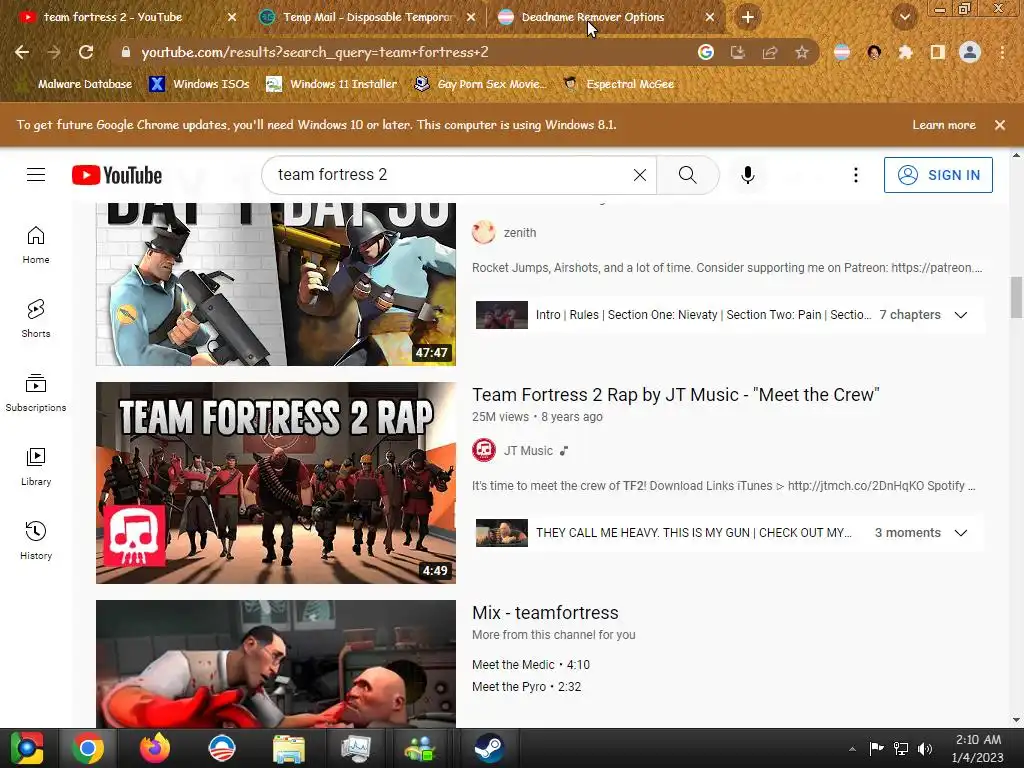Click the Mix teamfortress thumbnail
The width and height of the screenshot is (1024, 768).
click(x=276, y=664)
